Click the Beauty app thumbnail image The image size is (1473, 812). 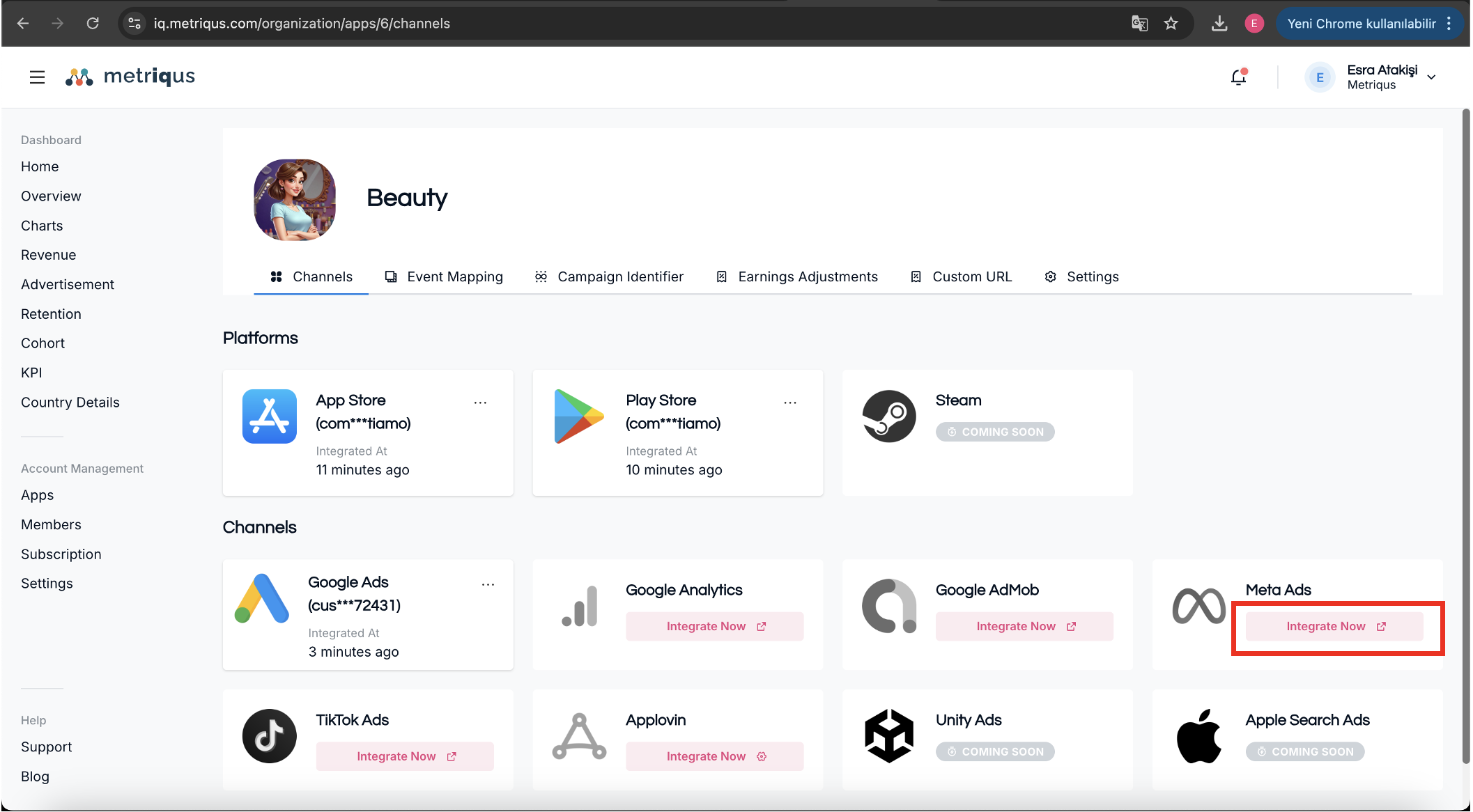point(295,200)
